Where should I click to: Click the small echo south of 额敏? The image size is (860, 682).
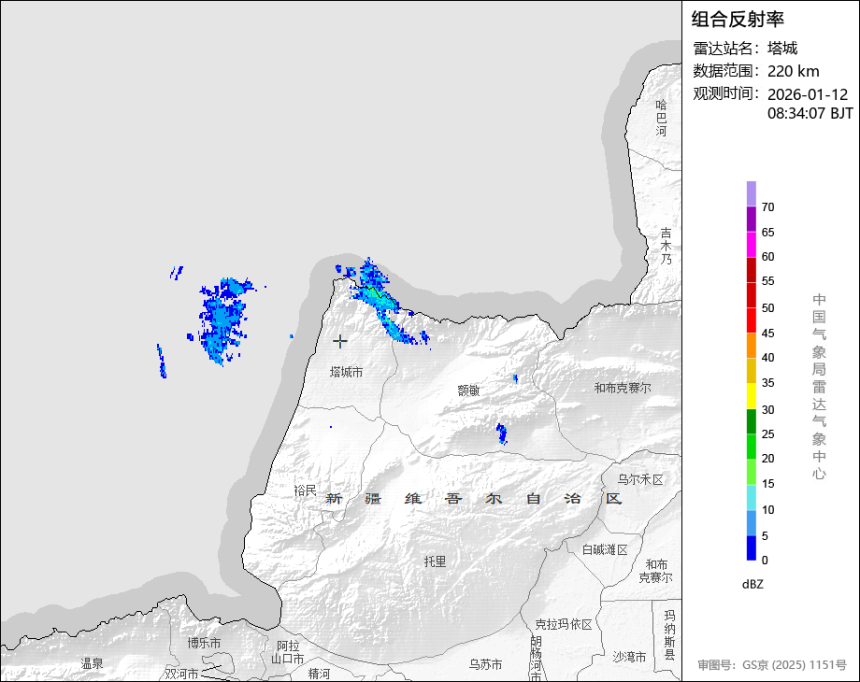[x=501, y=433]
